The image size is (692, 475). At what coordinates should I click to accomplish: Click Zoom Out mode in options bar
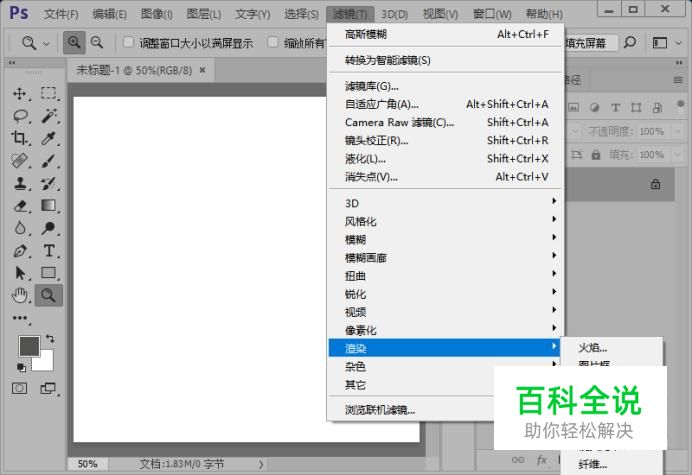pos(97,42)
